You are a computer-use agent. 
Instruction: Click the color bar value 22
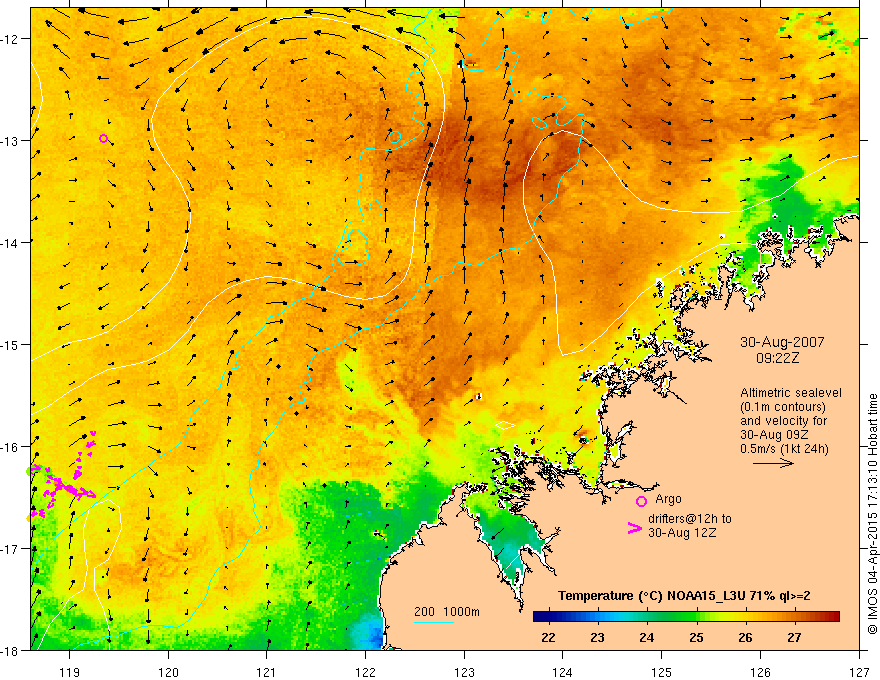[548, 637]
